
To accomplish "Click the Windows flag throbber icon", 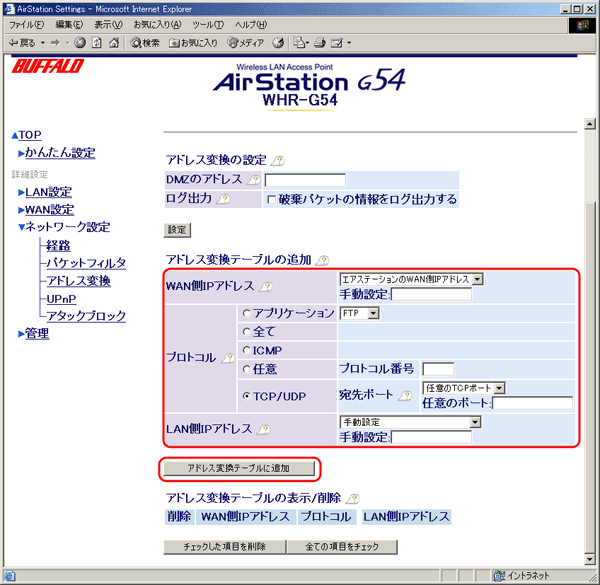I will click(x=582, y=25).
